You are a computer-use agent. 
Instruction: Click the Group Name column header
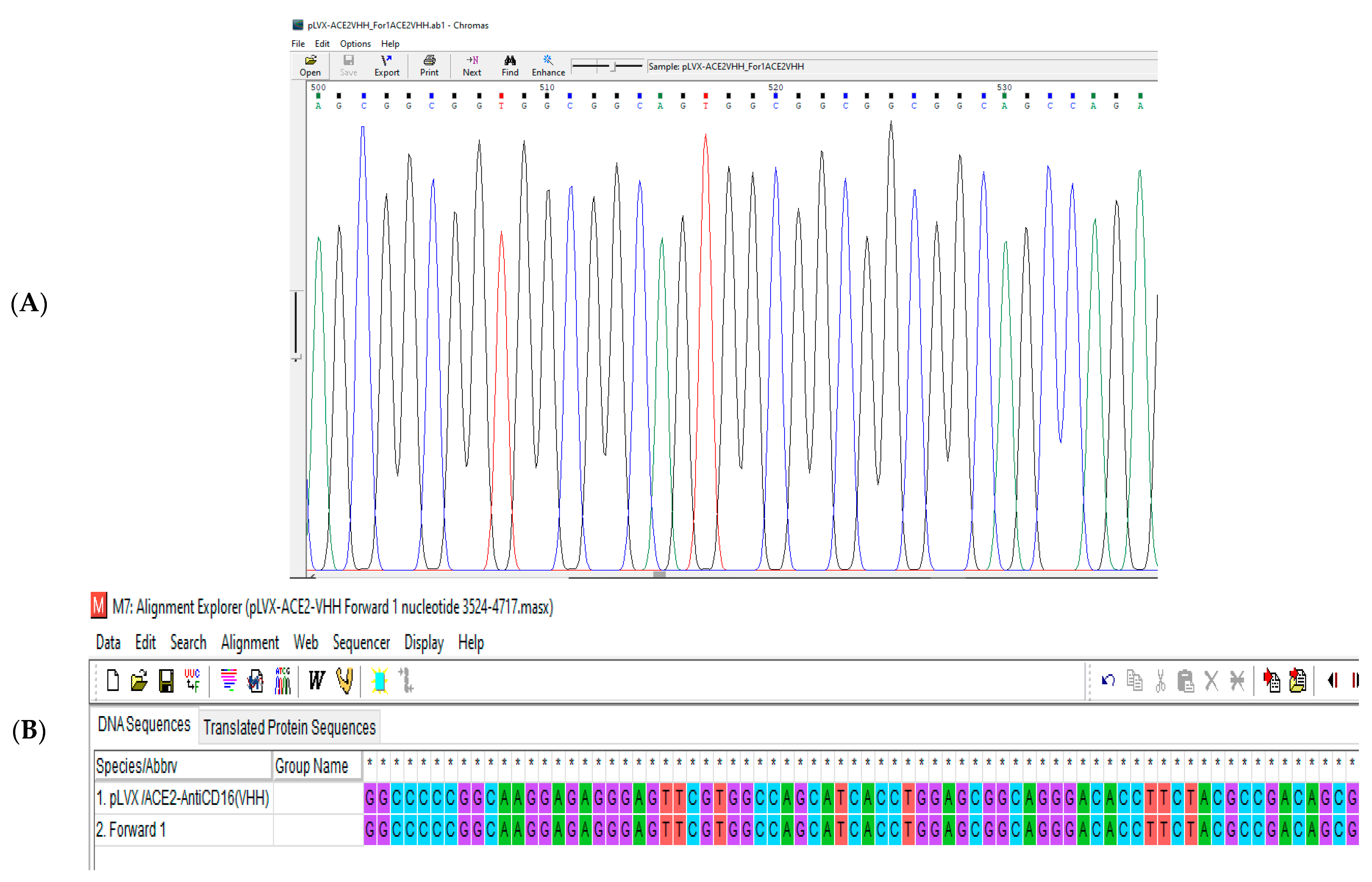(x=311, y=766)
